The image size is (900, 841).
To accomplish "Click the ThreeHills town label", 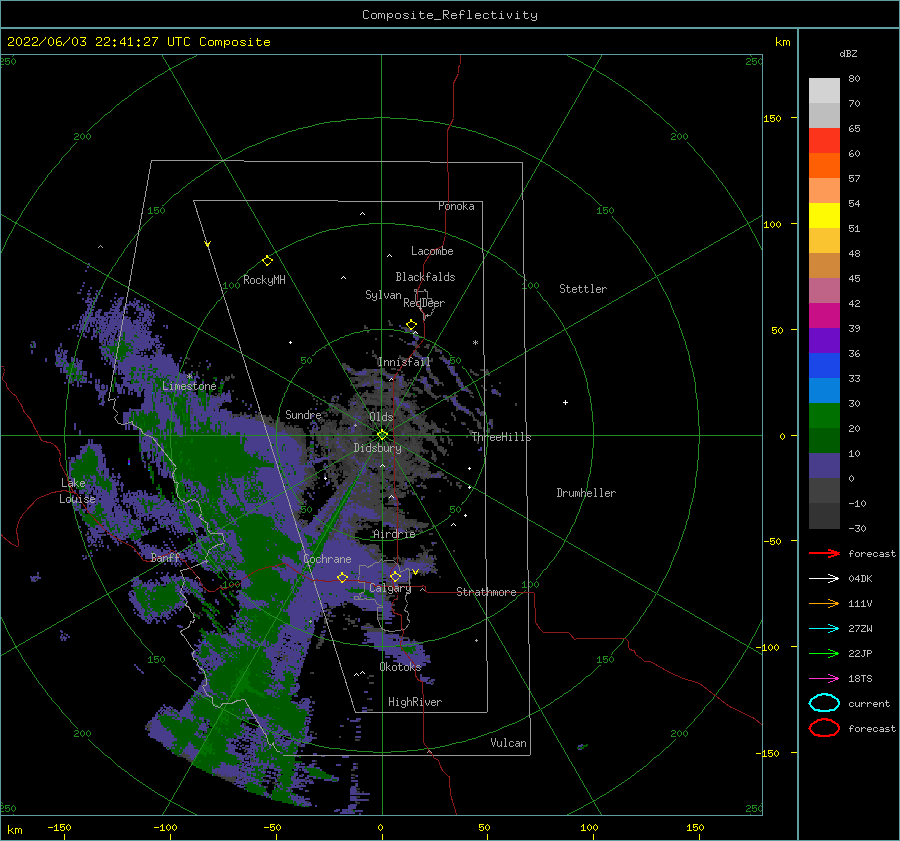I will click(502, 437).
